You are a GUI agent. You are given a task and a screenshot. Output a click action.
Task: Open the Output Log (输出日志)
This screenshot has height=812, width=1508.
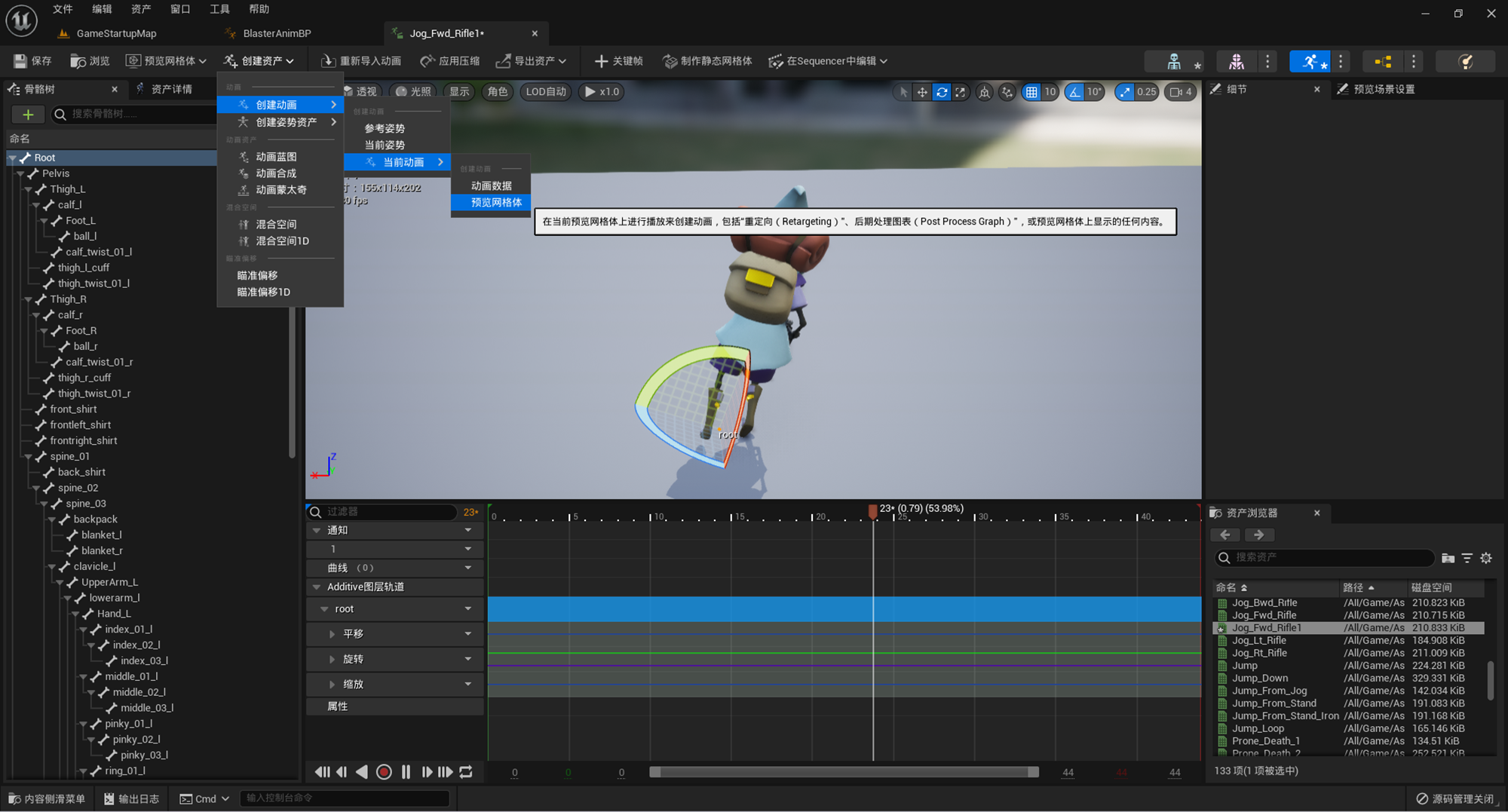tap(131, 799)
